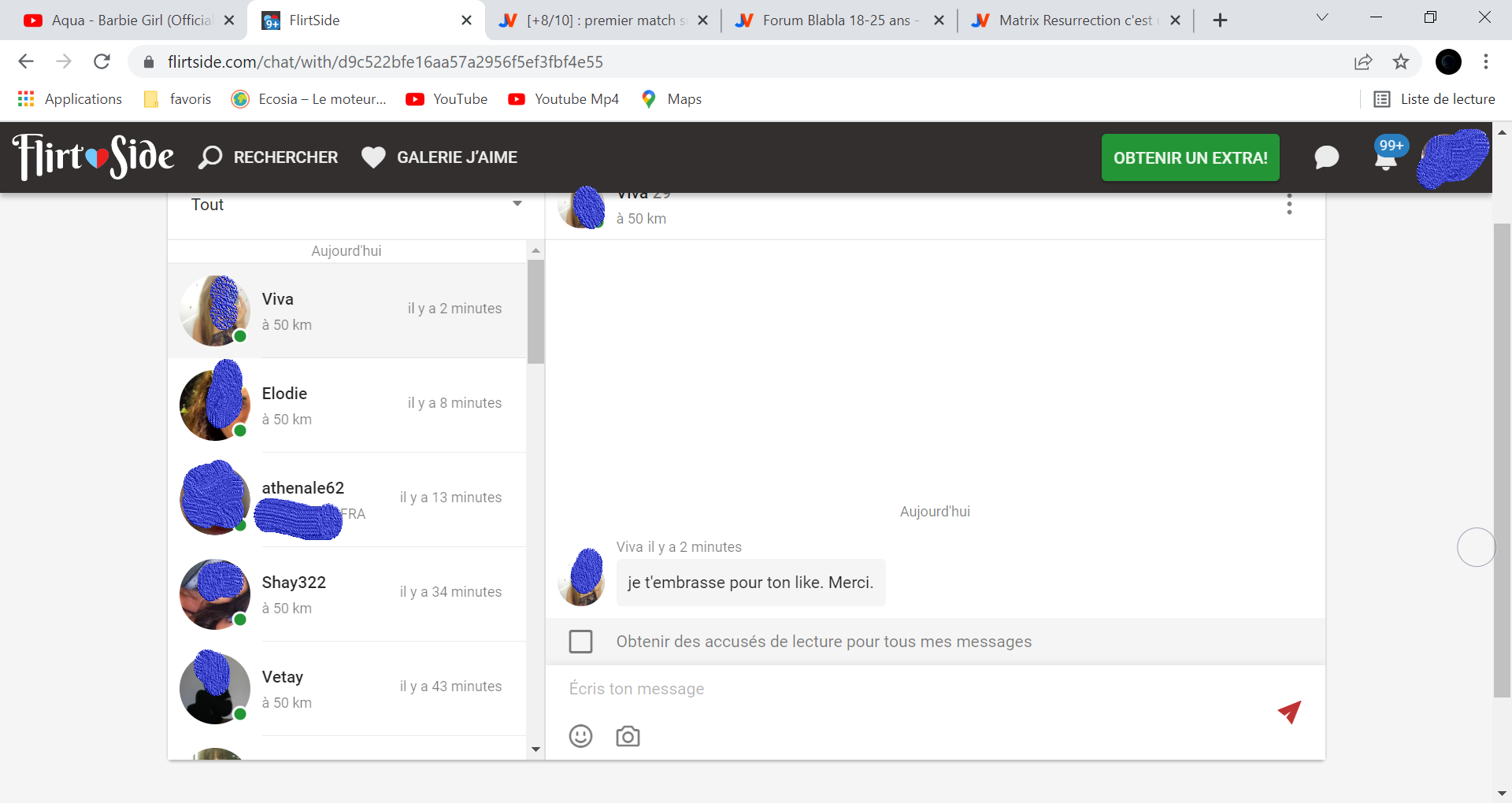Close the FlirtSide browser tab
The image size is (1512, 803).
[x=466, y=20]
